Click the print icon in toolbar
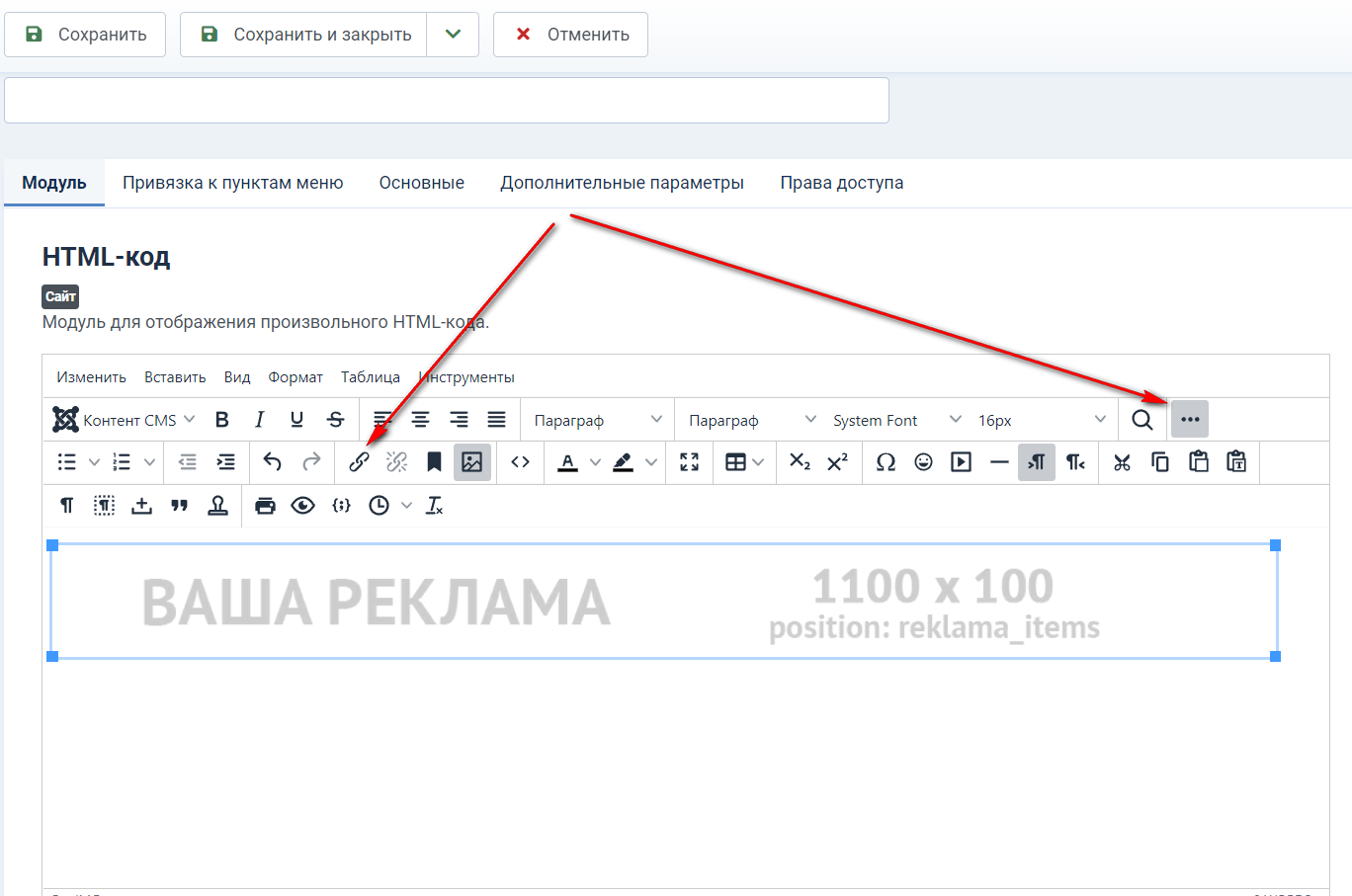The image size is (1352, 896). [x=265, y=506]
